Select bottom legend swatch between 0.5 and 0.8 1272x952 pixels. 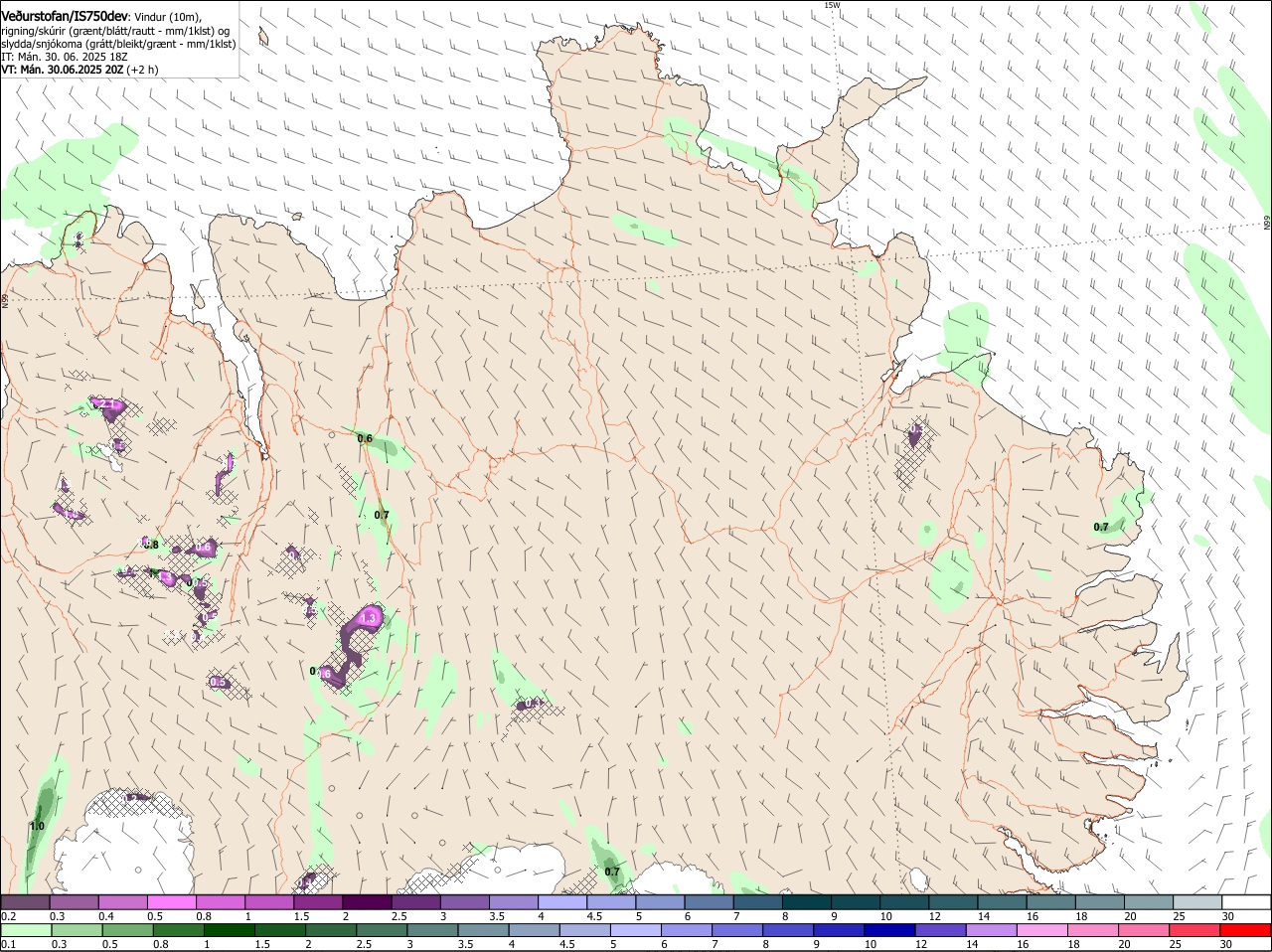tap(127, 930)
